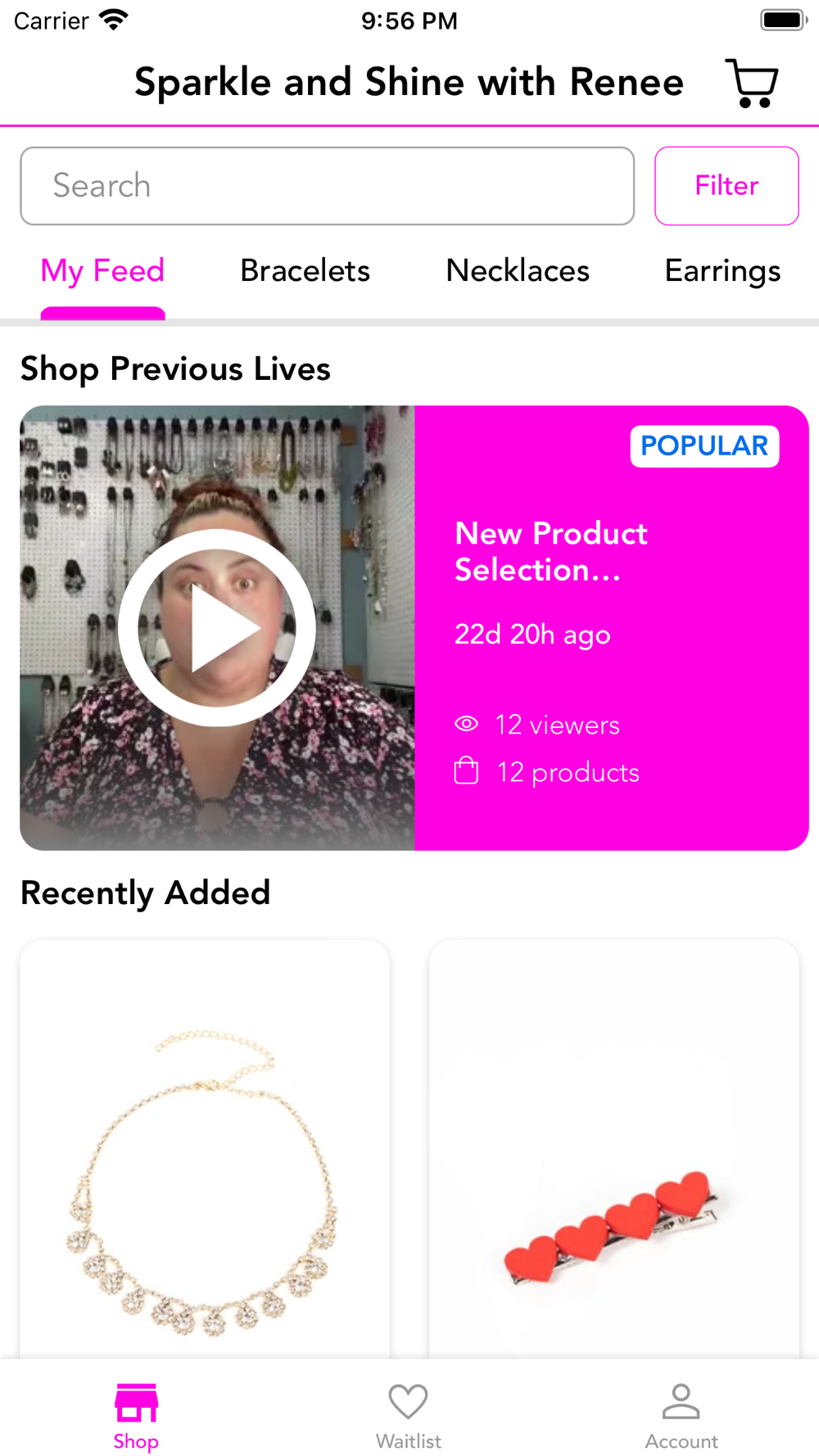Tap the products bag icon
This screenshot has width=819, height=1456.
point(466,771)
